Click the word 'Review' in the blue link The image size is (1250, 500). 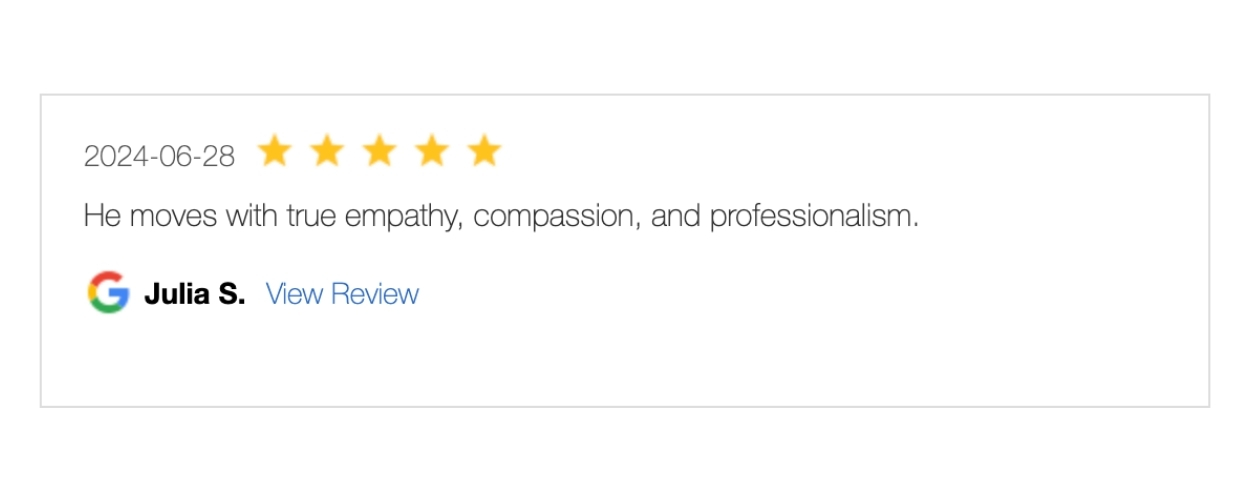375,294
